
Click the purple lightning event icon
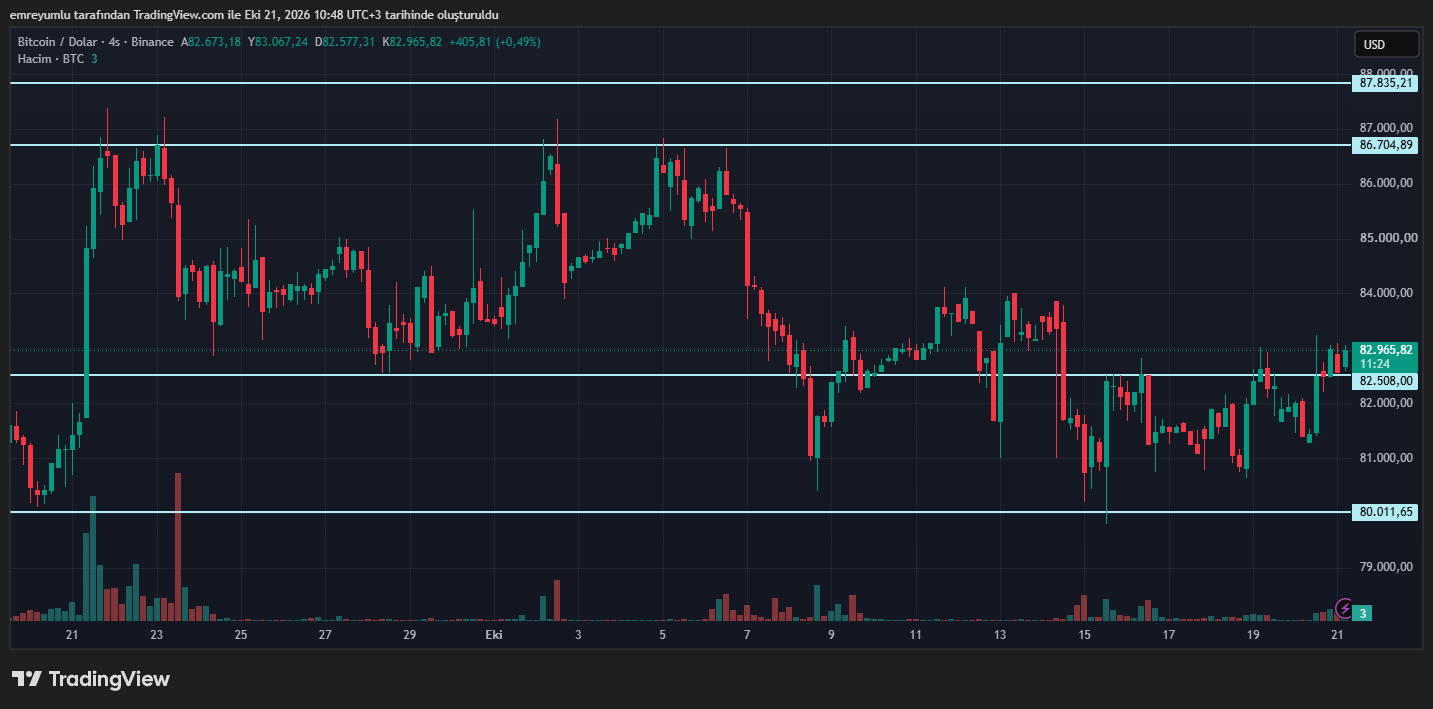point(1345,608)
